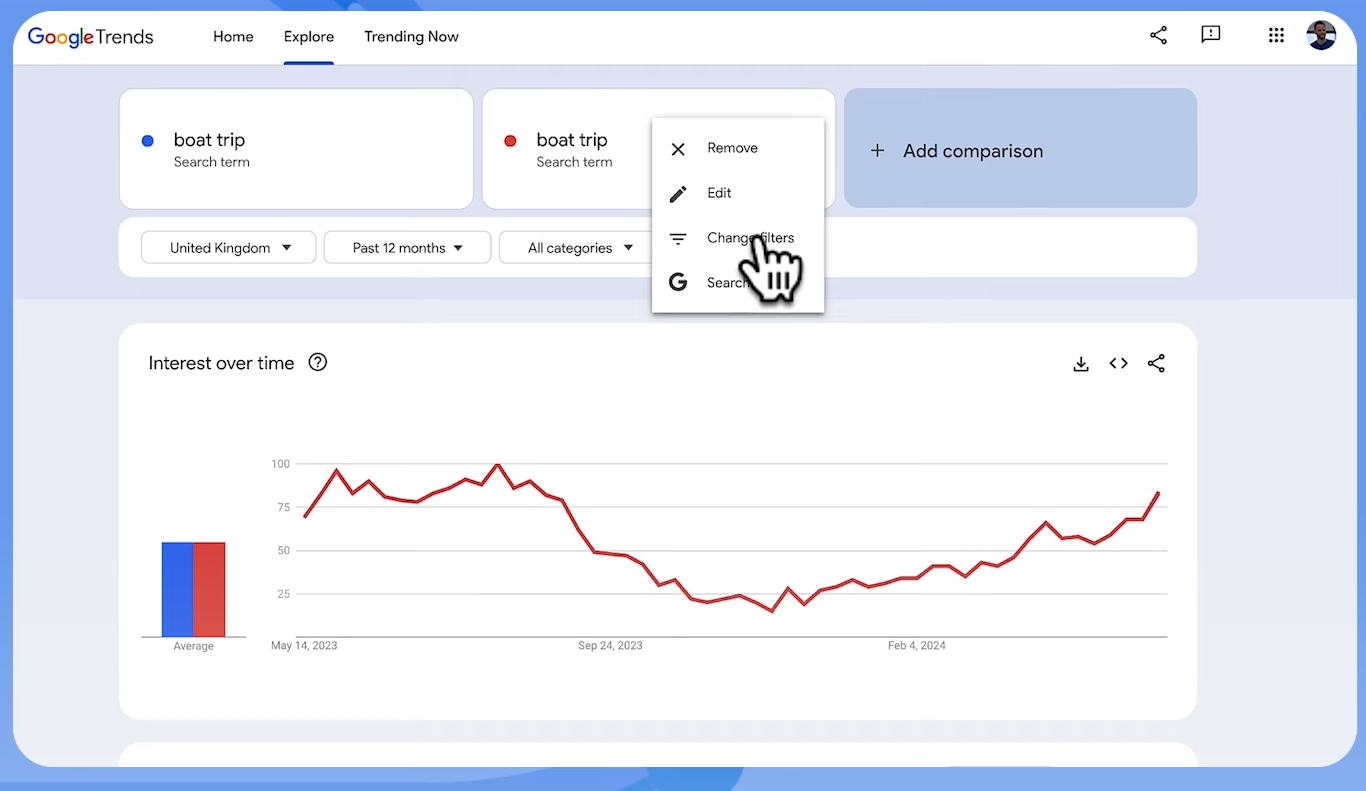Click the blue average bar
1366x791 pixels.
(x=178, y=590)
